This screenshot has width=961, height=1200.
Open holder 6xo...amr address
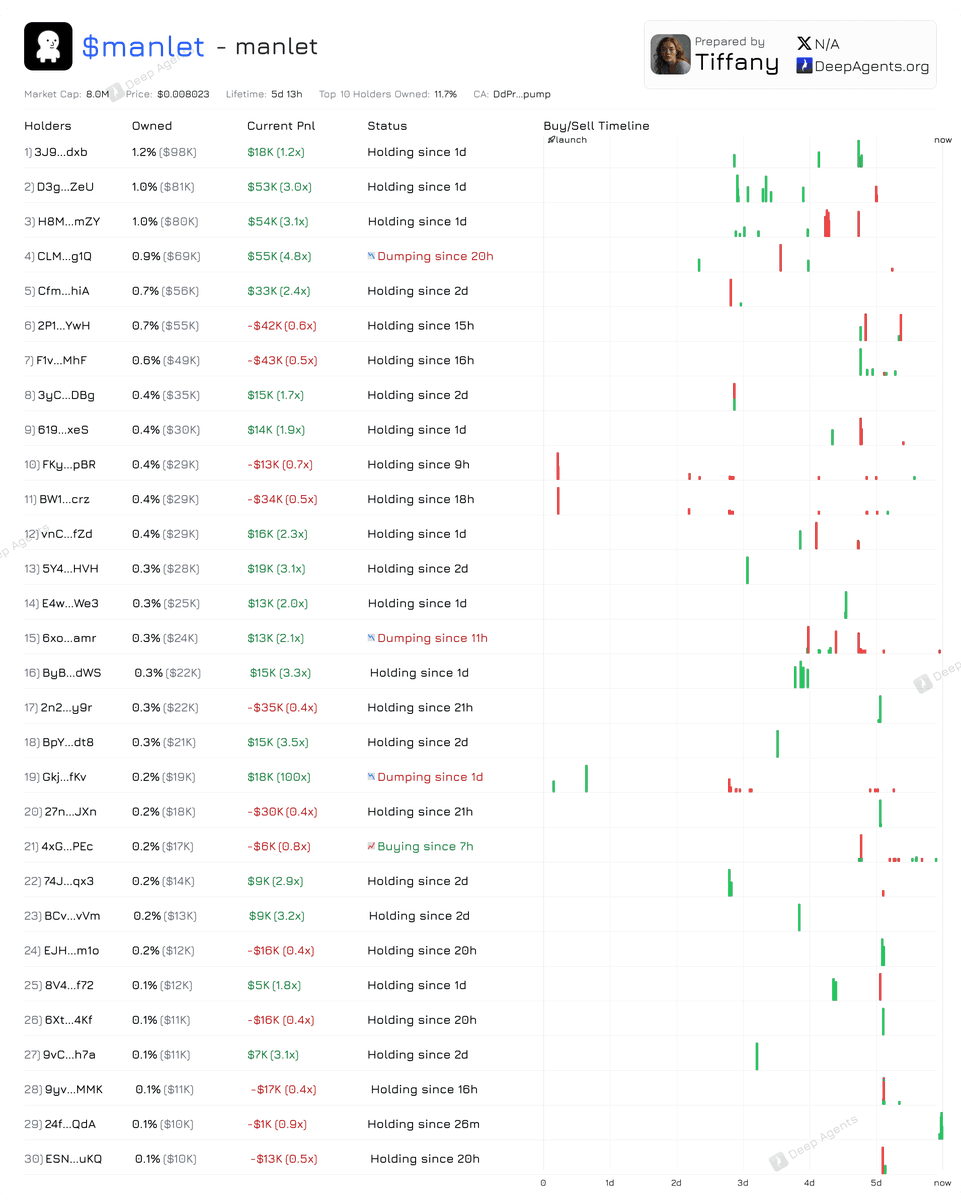point(69,638)
